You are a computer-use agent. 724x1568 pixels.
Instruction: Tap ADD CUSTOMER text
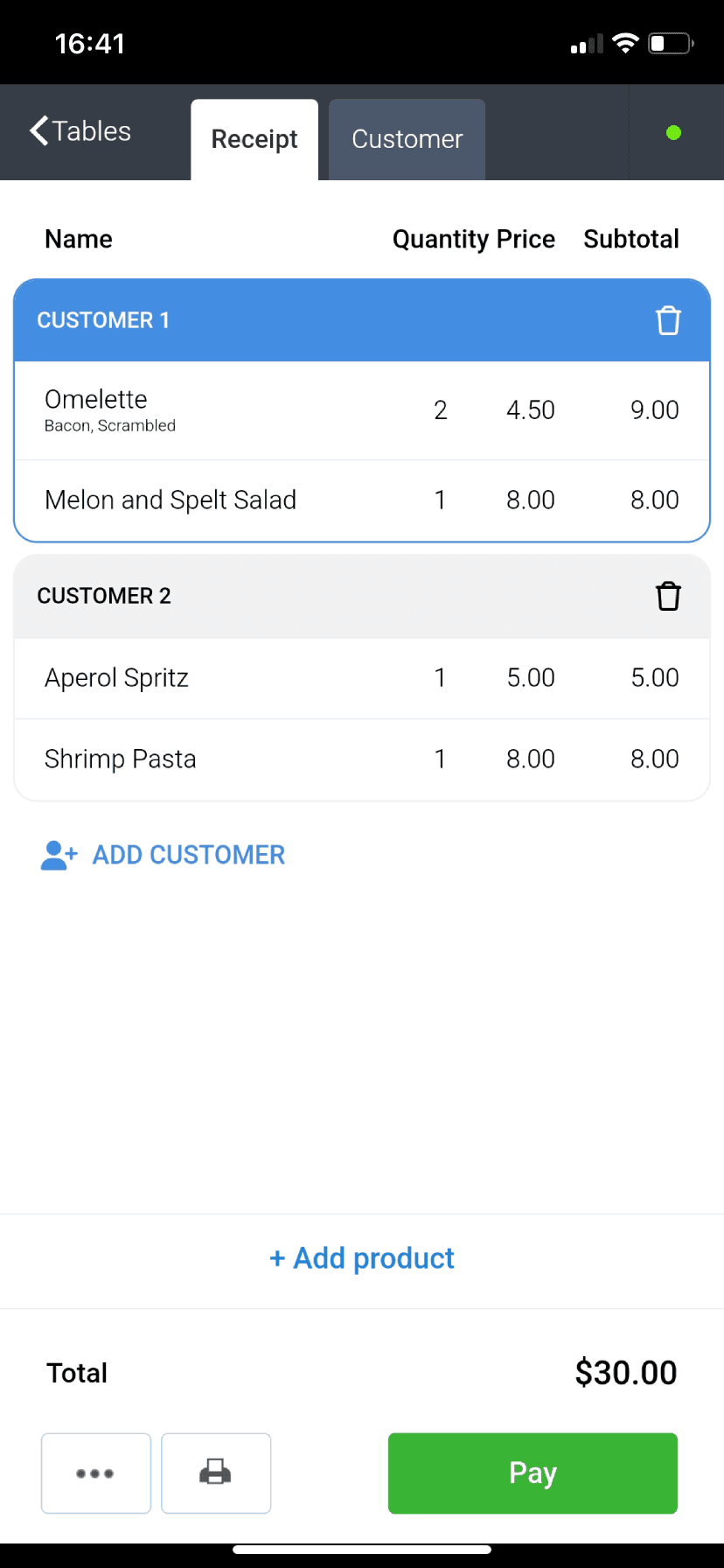click(x=189, y=855)
